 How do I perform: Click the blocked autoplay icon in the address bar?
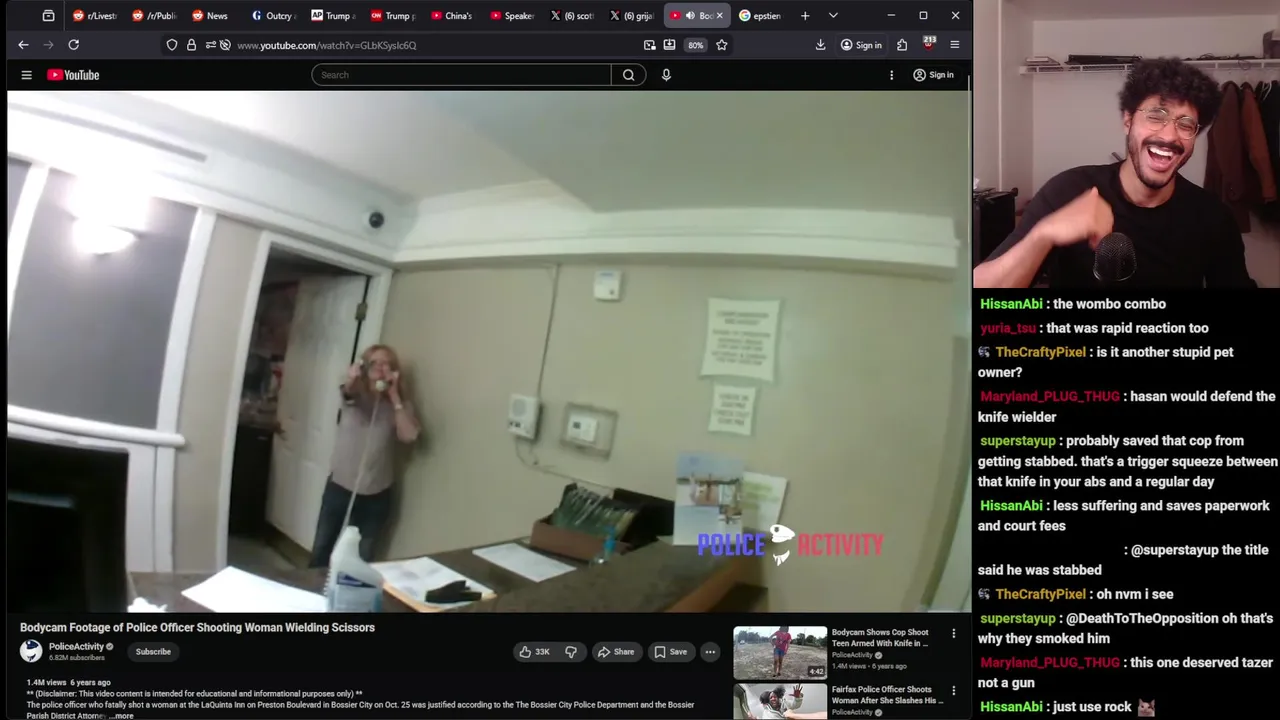click(x=225, y=45)
